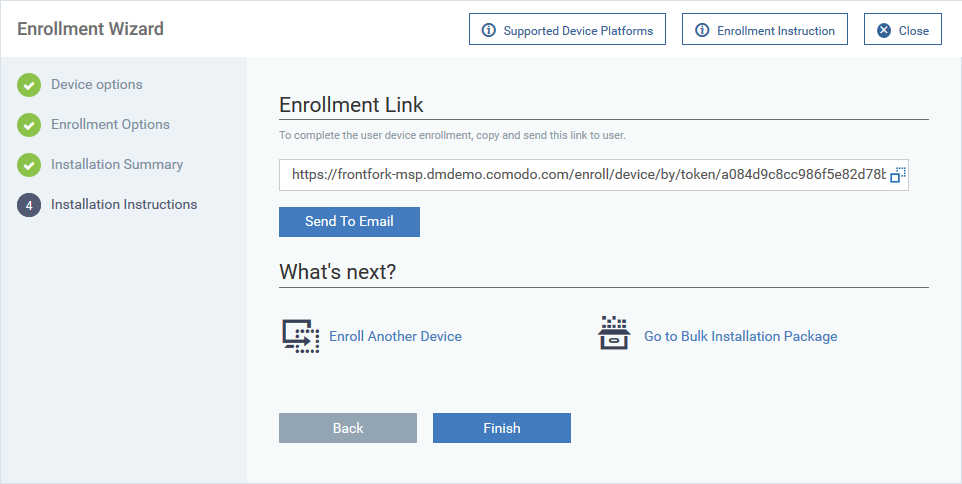Click the enrollment link URL field

coord(593,175)
